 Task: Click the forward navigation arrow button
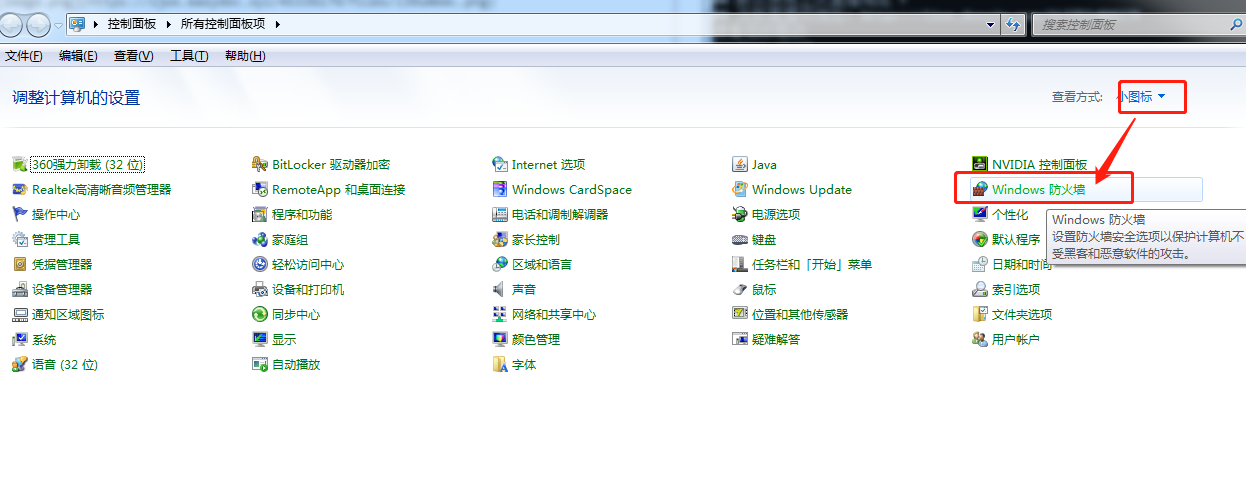[x=38, y=24]
